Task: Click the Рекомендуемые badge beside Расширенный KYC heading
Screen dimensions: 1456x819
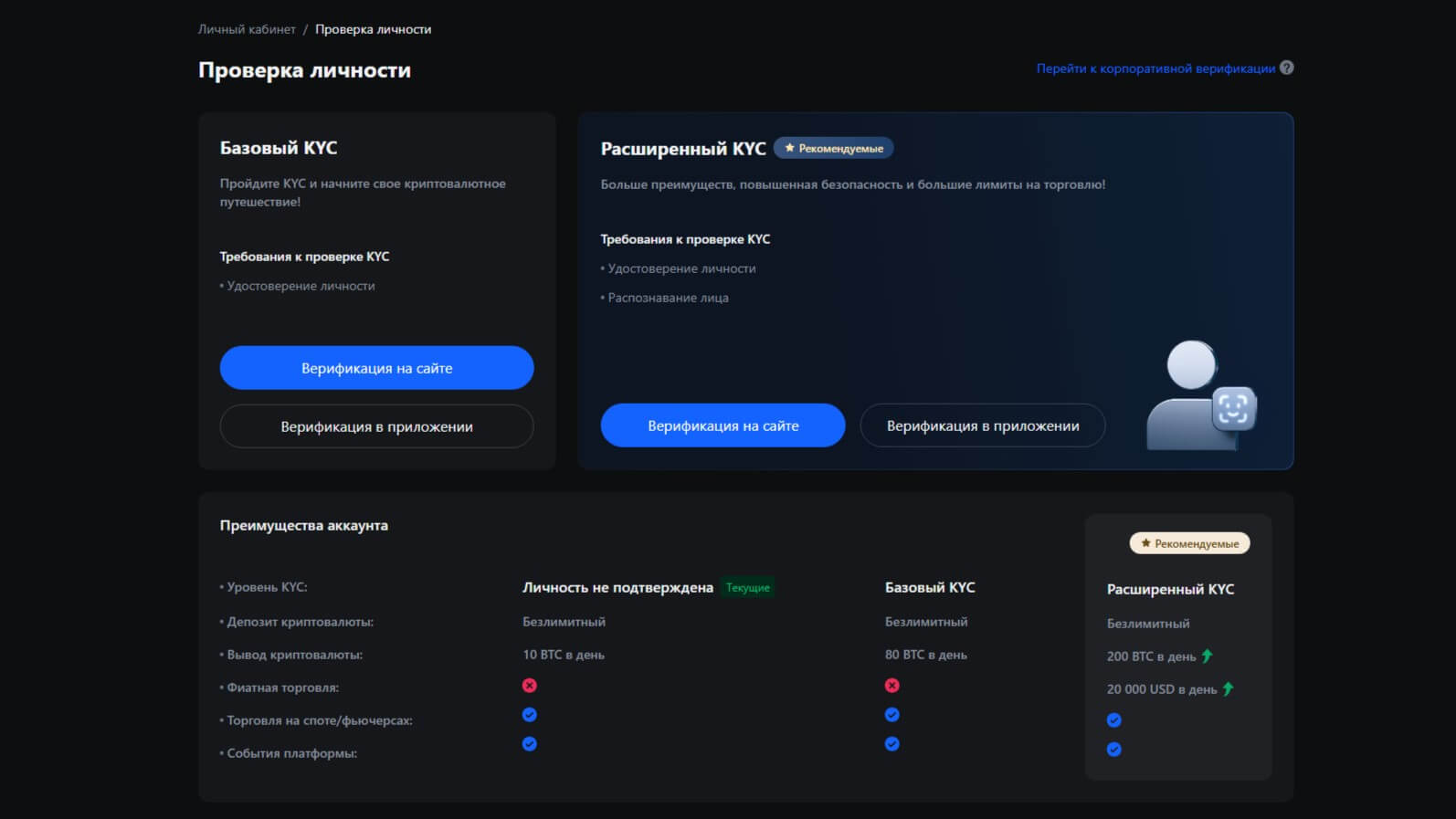Action: tap(833, 148)
